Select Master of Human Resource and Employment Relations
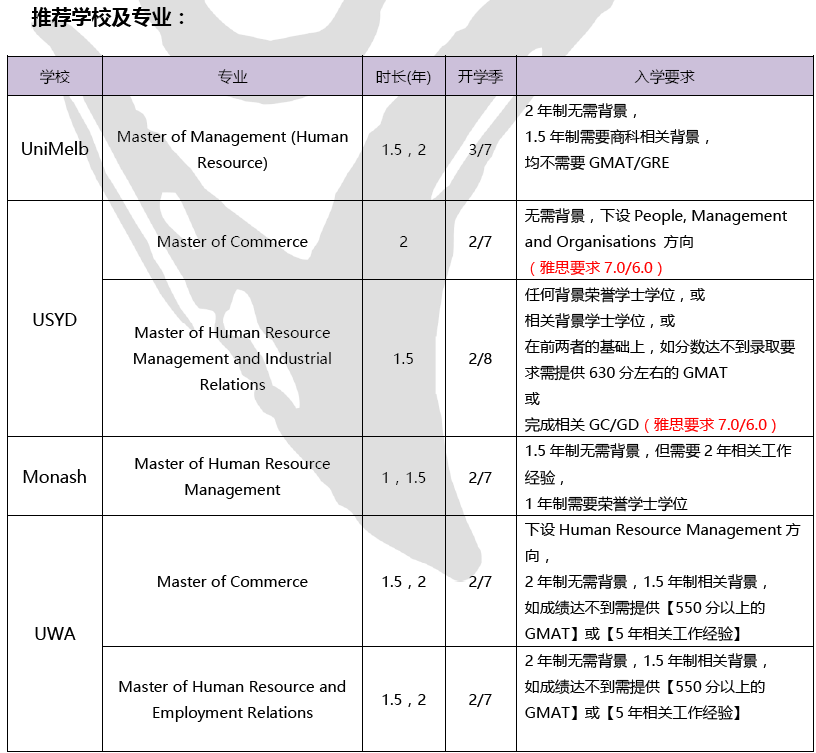The width and height of the screenshot is (816, 753). point(232,699)
